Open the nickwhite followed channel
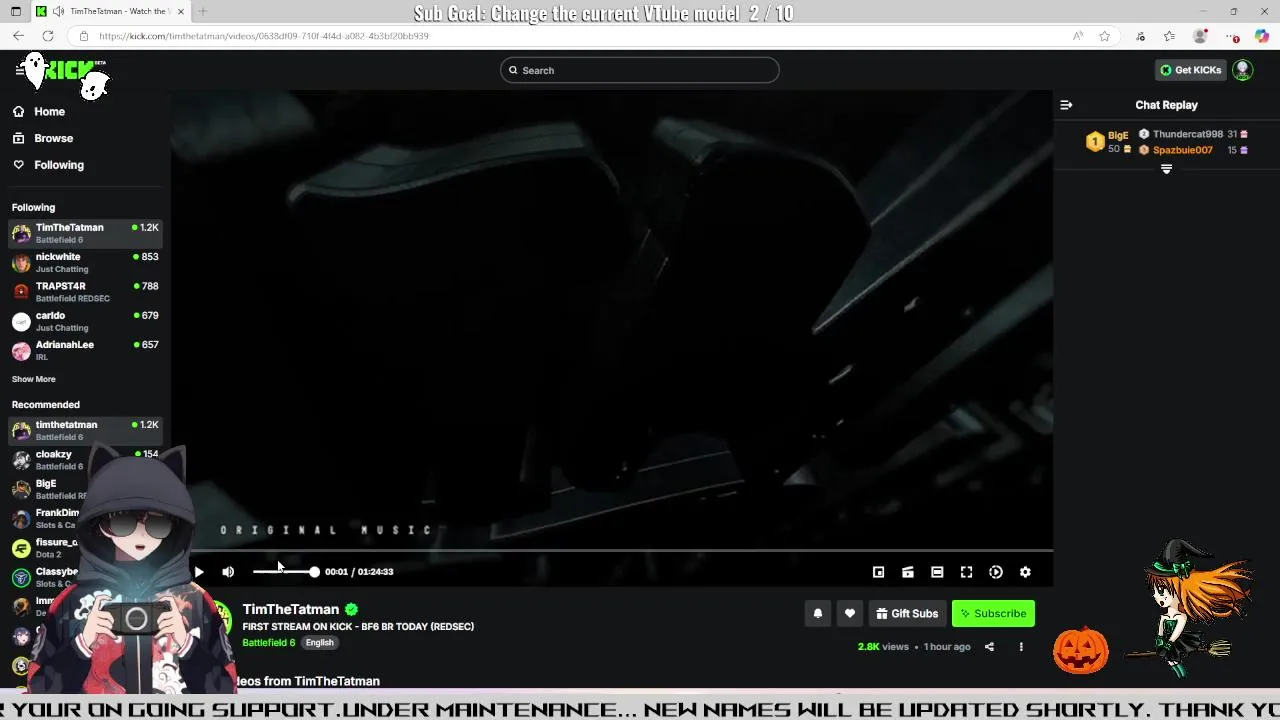Image resolution: width=1280 pixels, height=720 pixels. [x=85, y=262]
